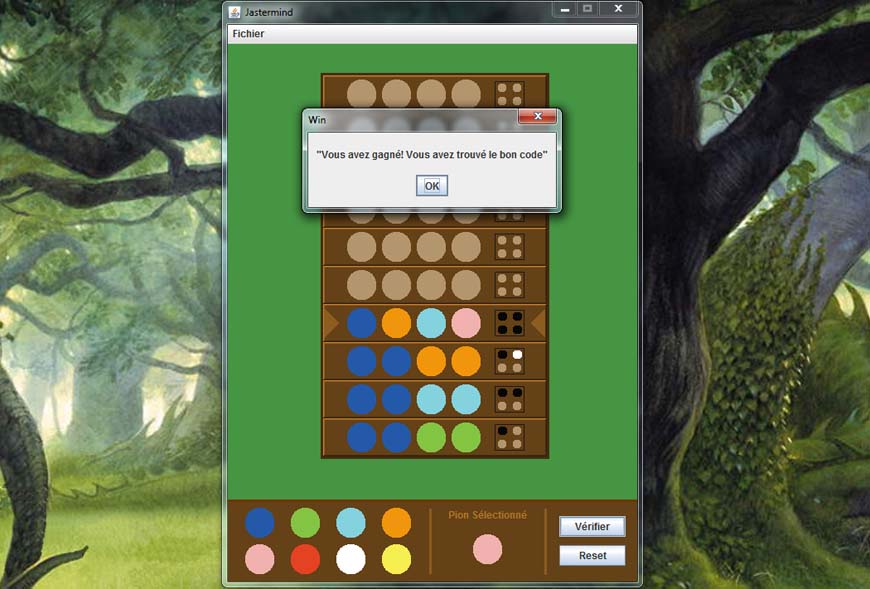Click the Vérifier button
Viewport: 870px width, 589px height.
tap(592, 526)
